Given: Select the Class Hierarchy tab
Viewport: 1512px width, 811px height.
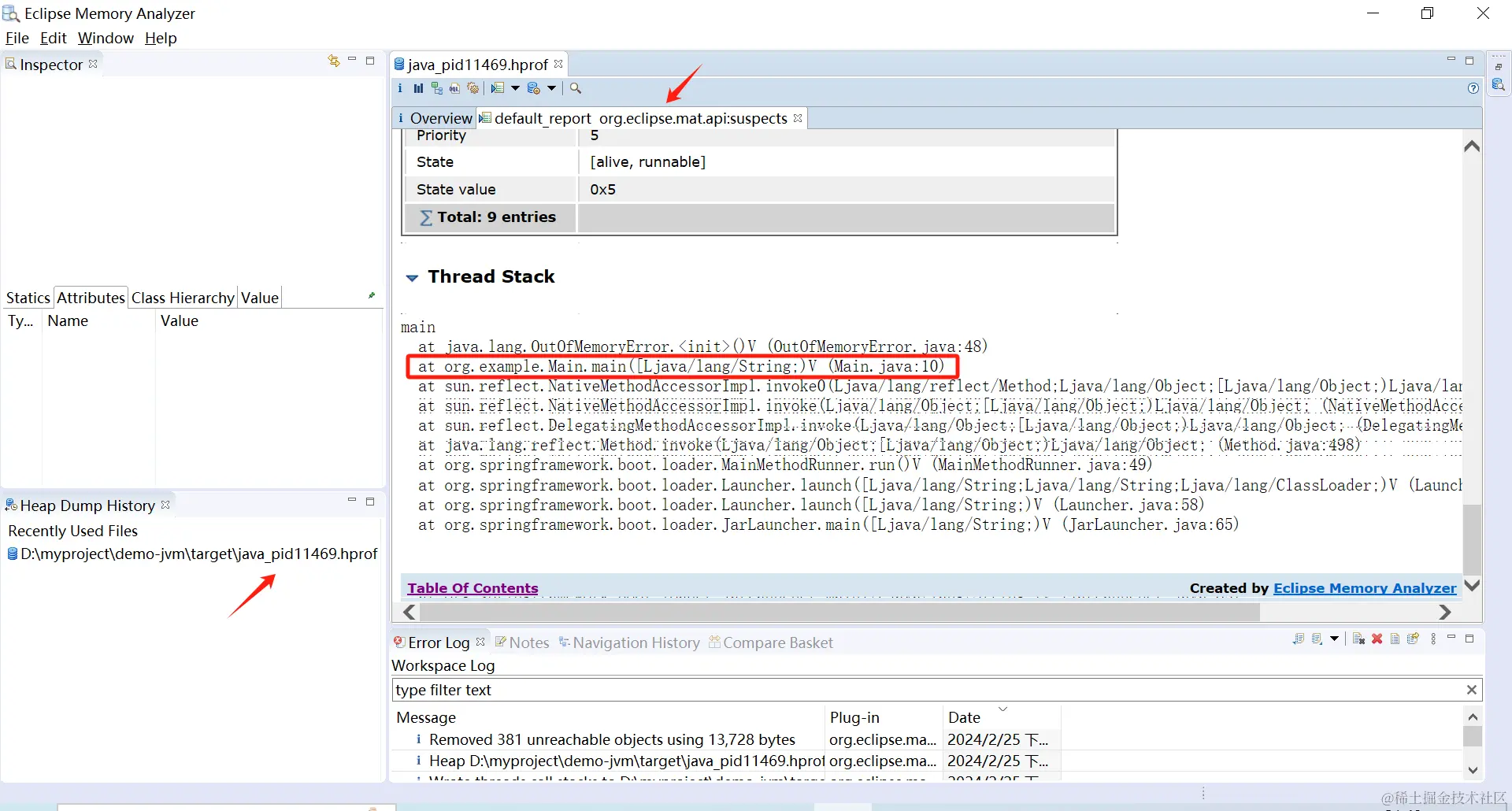Looking at the screenshot, I should click(183, 298).
